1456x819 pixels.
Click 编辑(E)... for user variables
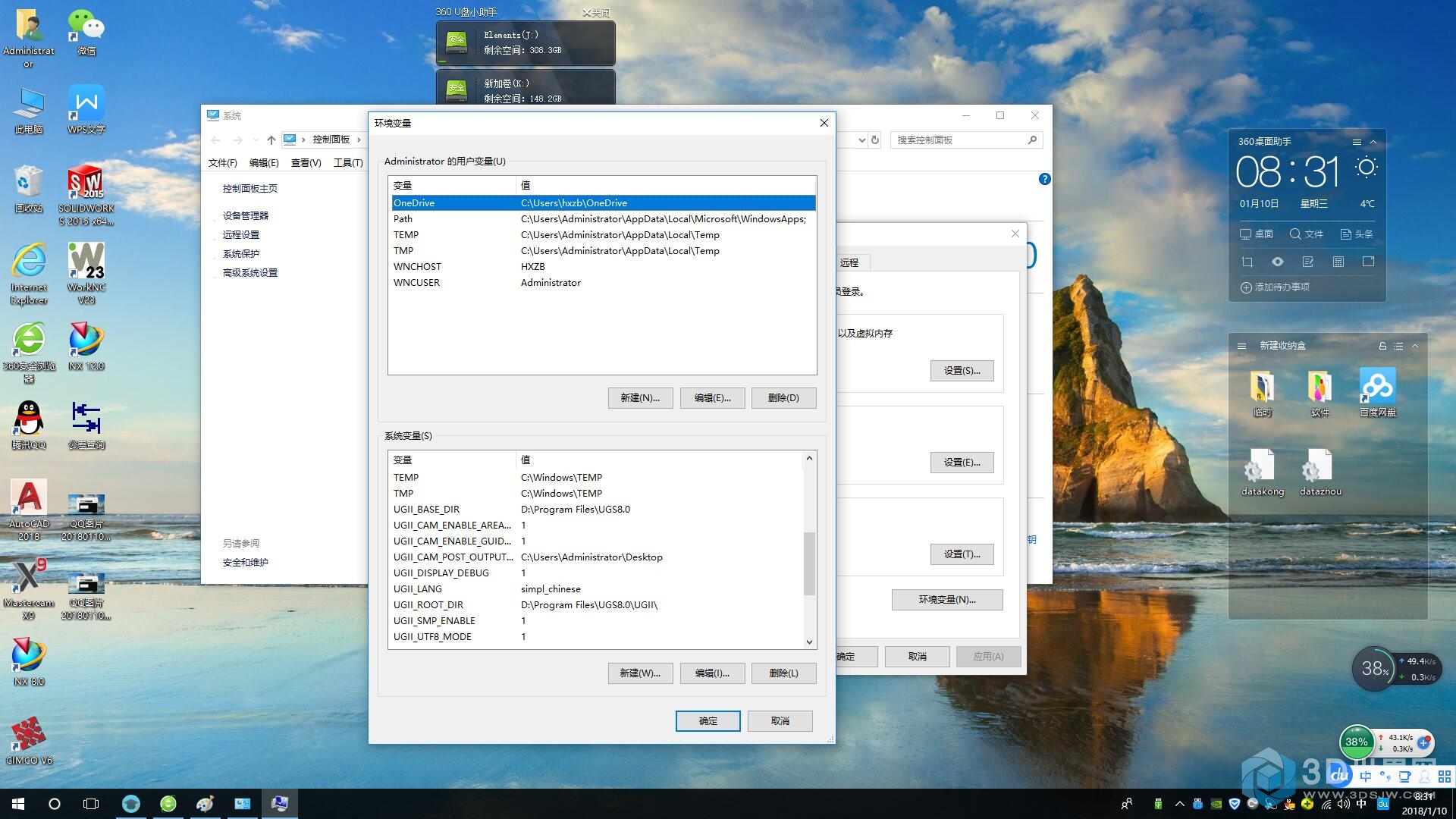712,398
